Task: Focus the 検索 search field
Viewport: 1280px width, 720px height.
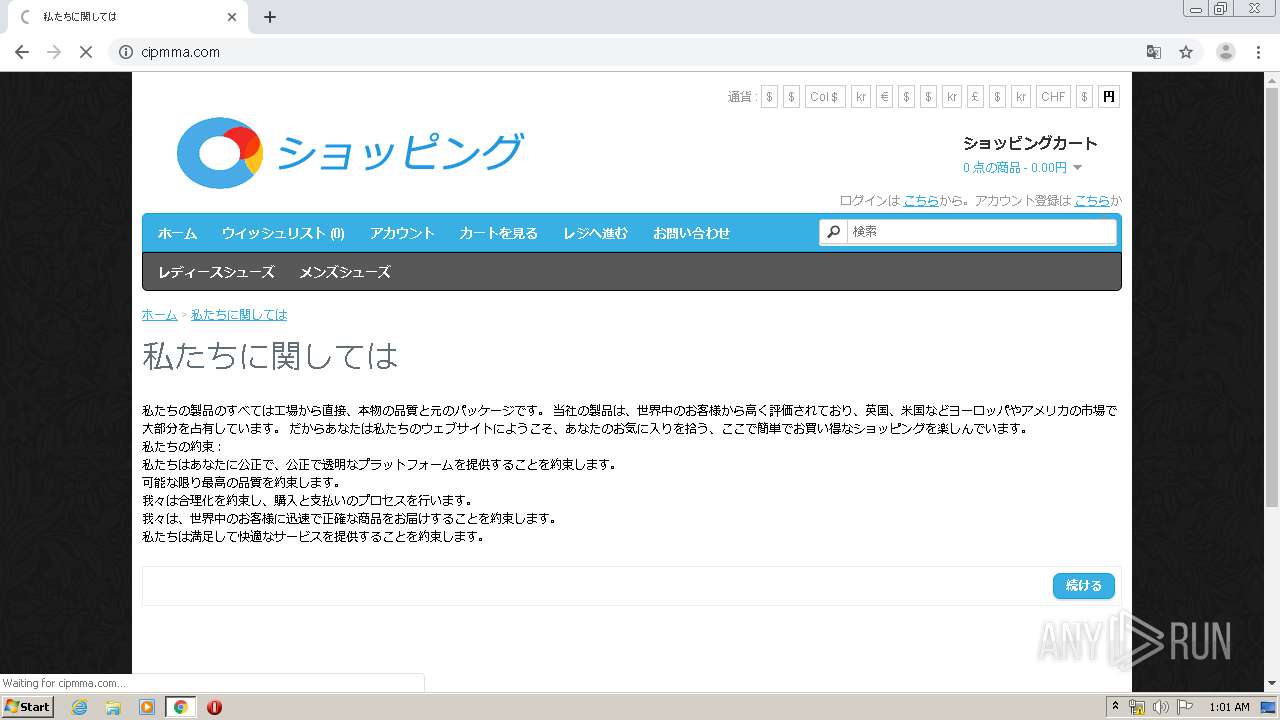Action: (981, 231)
